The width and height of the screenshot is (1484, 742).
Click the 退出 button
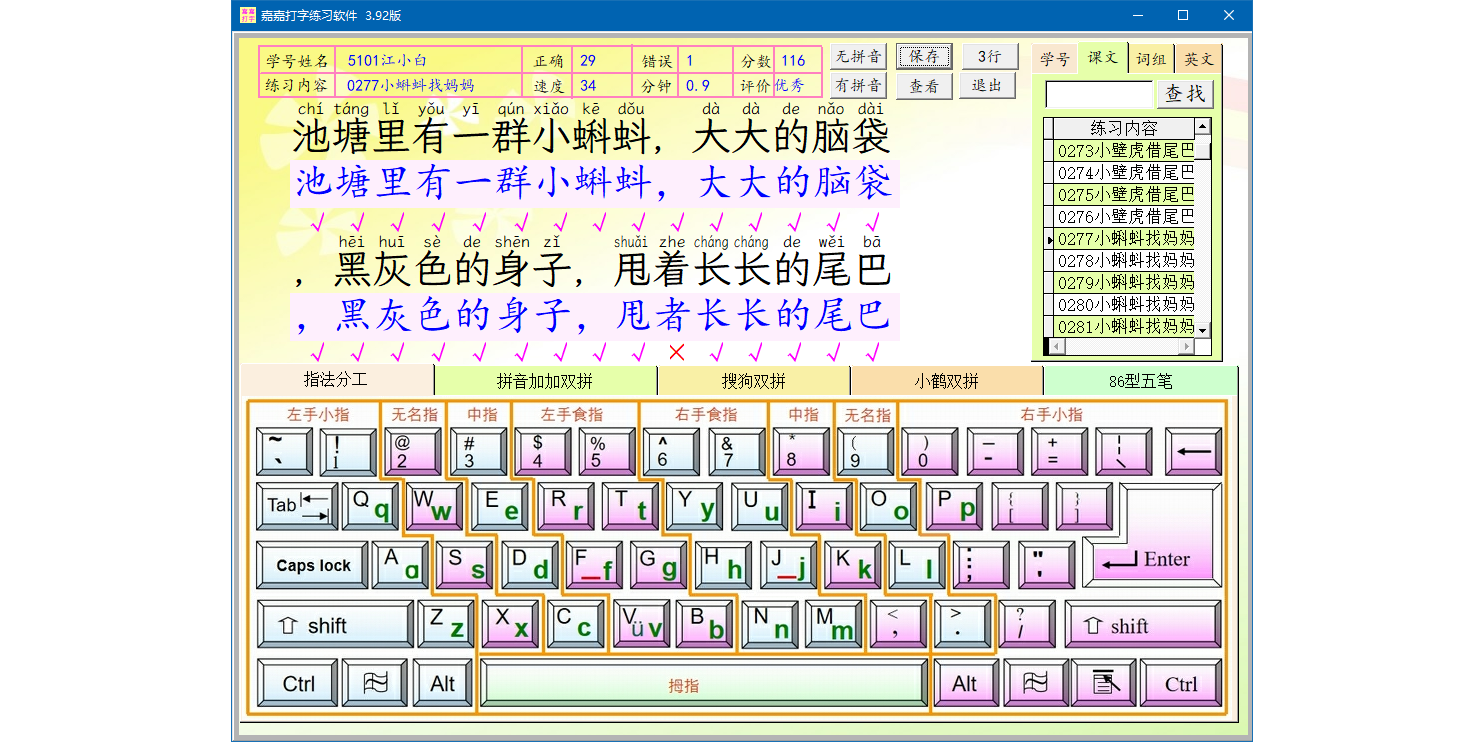(987, 86)
